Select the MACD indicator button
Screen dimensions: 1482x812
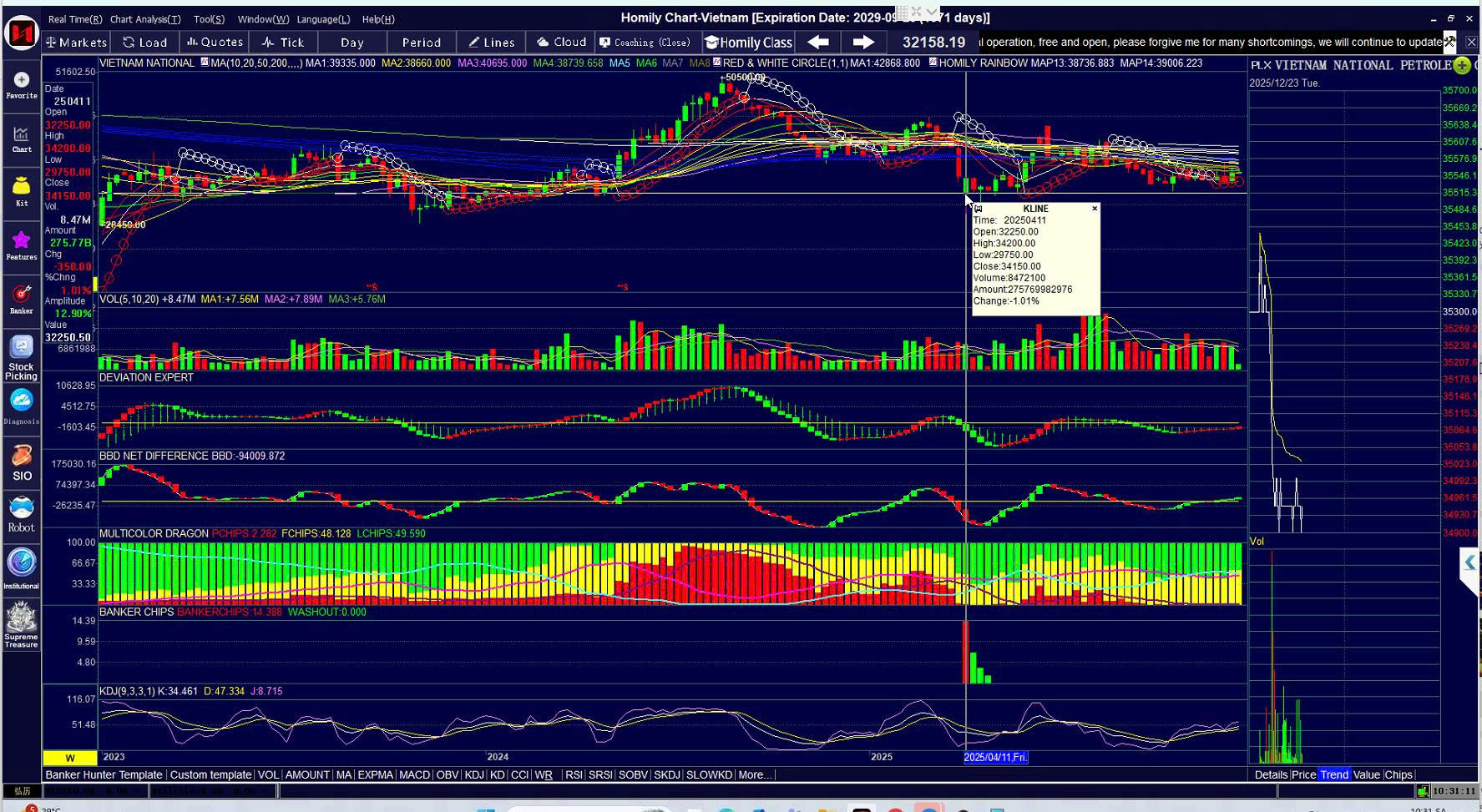tap(414, 774)
